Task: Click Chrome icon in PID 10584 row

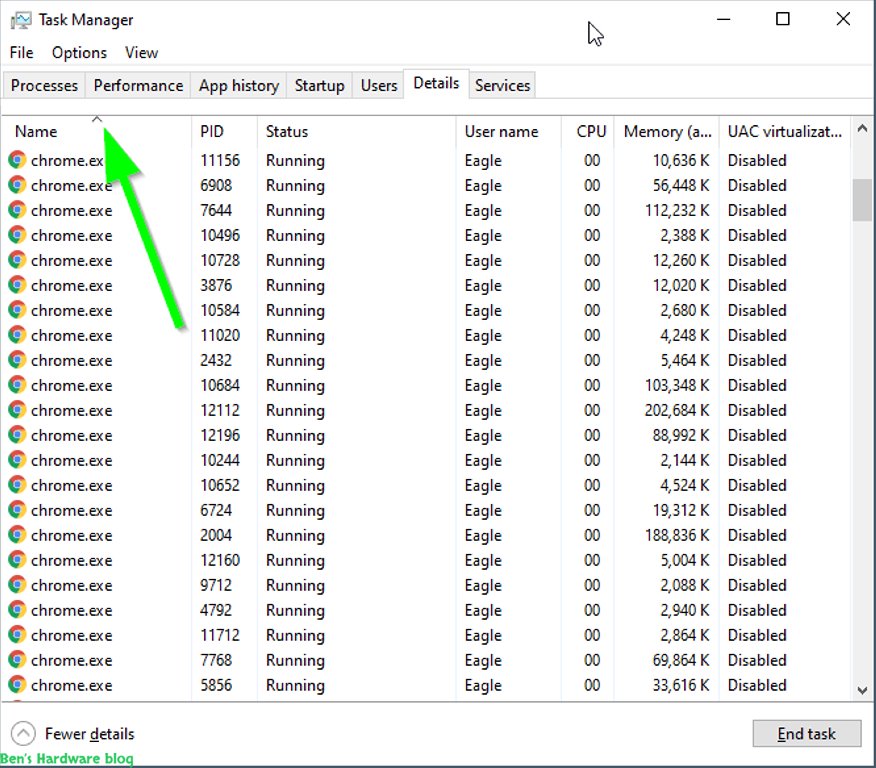Action: (x=17, y=310)
